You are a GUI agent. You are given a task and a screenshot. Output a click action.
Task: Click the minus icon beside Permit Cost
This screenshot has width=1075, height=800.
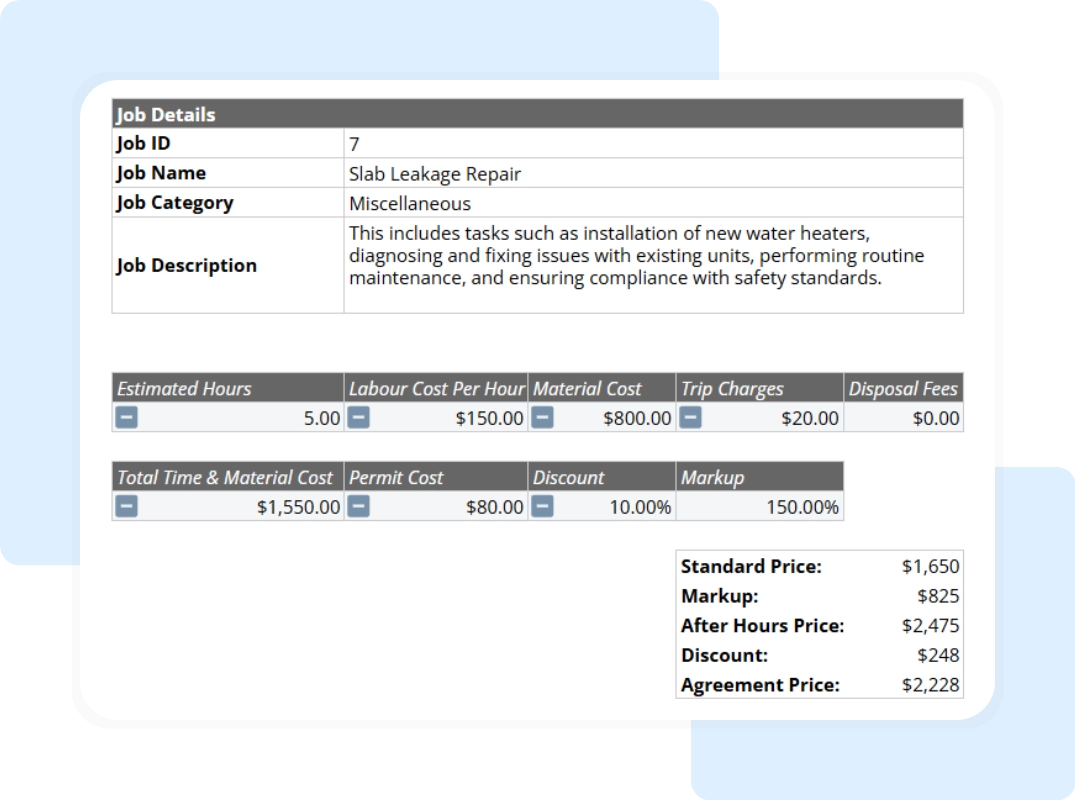(x=358, y=507)
